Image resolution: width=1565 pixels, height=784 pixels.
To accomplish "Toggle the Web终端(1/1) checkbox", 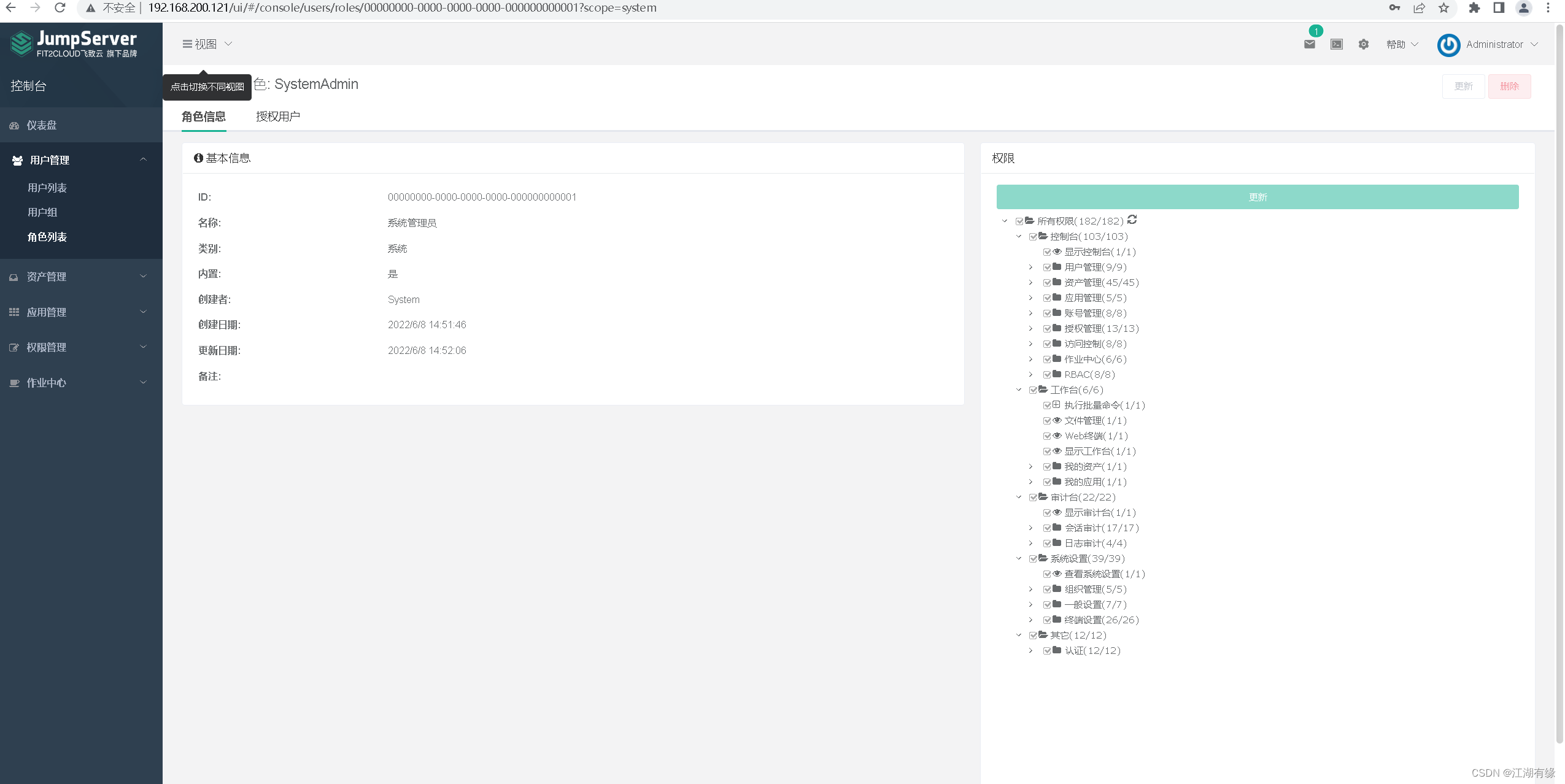I will click(1047, 436).
